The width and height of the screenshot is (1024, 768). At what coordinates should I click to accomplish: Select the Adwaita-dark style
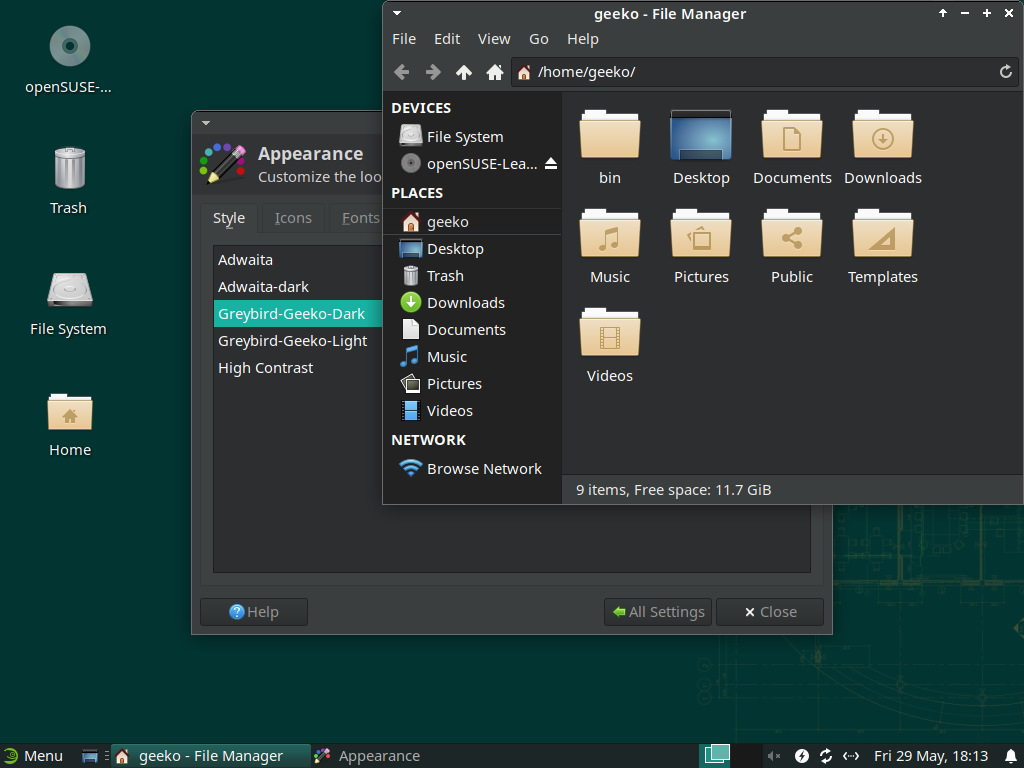pos(263,287)
